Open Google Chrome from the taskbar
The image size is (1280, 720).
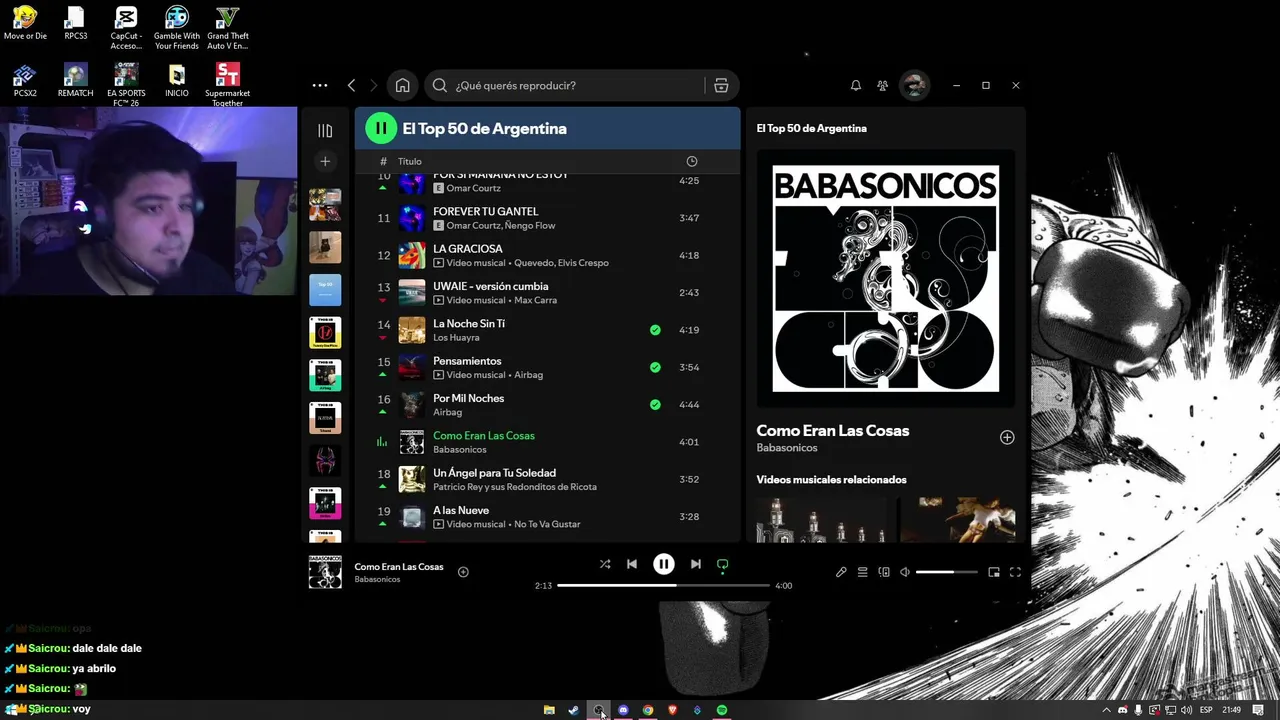point(648,710)
